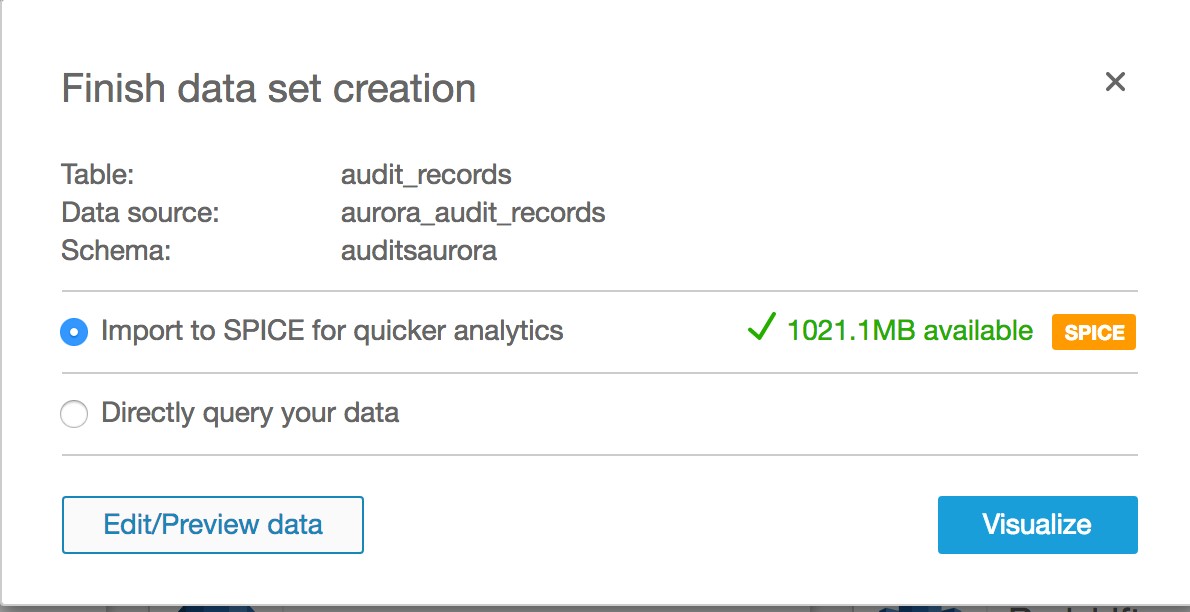Click the Data source: label

click(x=140, y=213)
